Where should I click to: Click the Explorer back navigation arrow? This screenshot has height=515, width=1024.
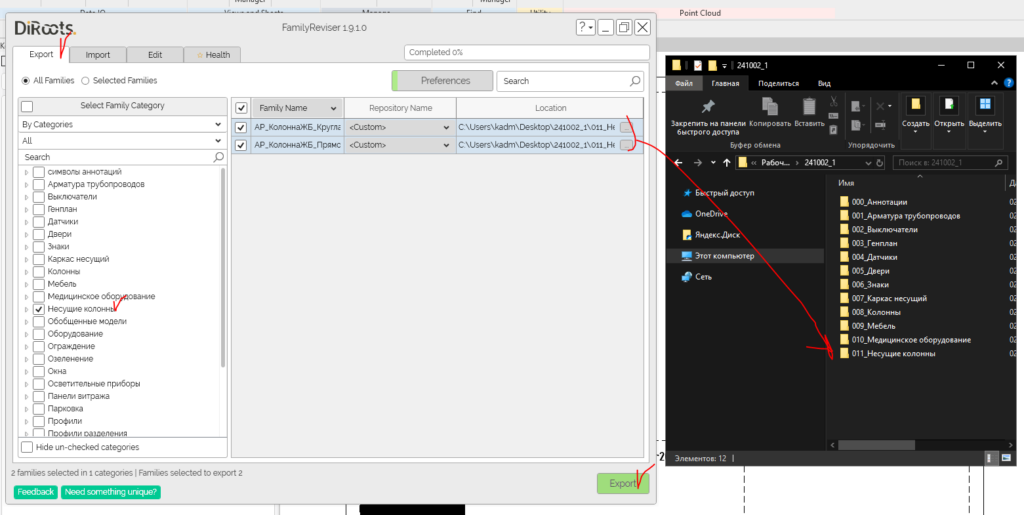(x=678, y=162)
